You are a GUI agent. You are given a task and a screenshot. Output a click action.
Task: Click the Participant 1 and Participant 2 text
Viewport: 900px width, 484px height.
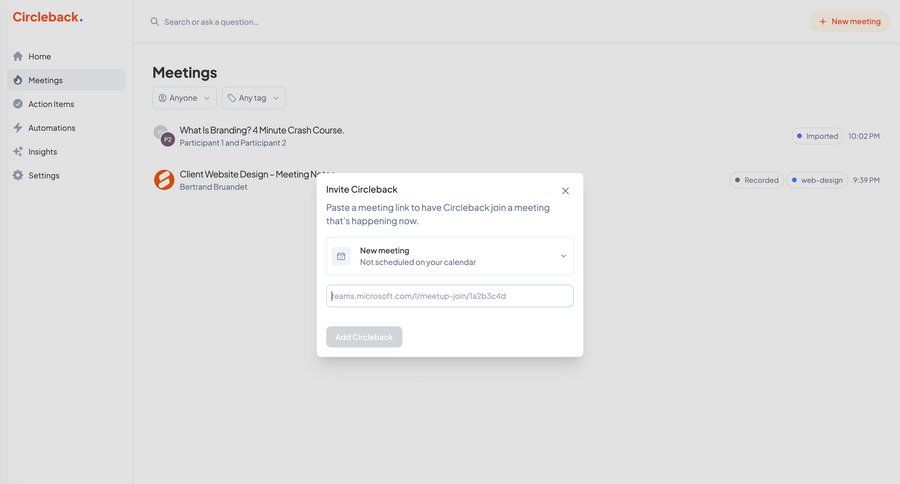pyautogui.click(x=232, y=143)
